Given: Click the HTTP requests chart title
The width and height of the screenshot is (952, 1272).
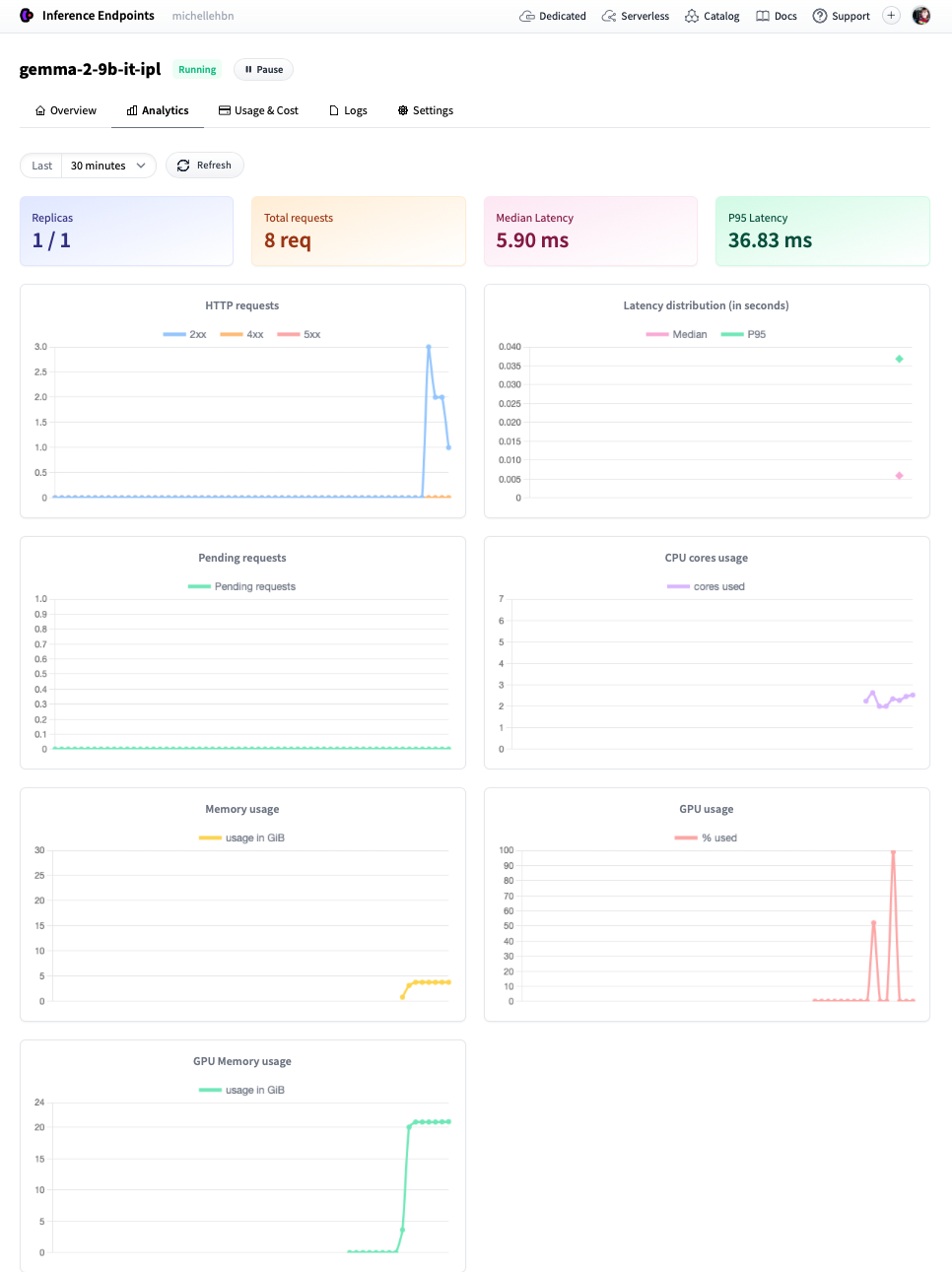Looking at the screenshot, I should (x=242, y=306).
